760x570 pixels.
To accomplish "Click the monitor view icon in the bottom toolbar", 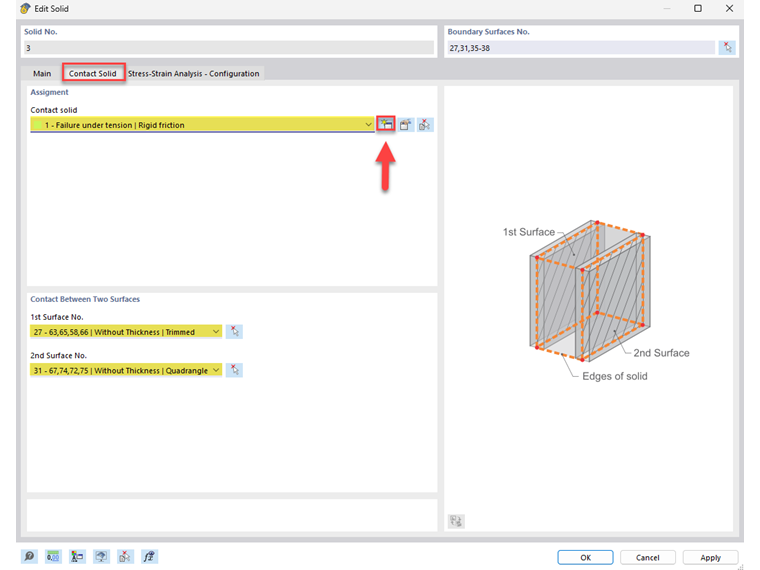I will (101, 556).
